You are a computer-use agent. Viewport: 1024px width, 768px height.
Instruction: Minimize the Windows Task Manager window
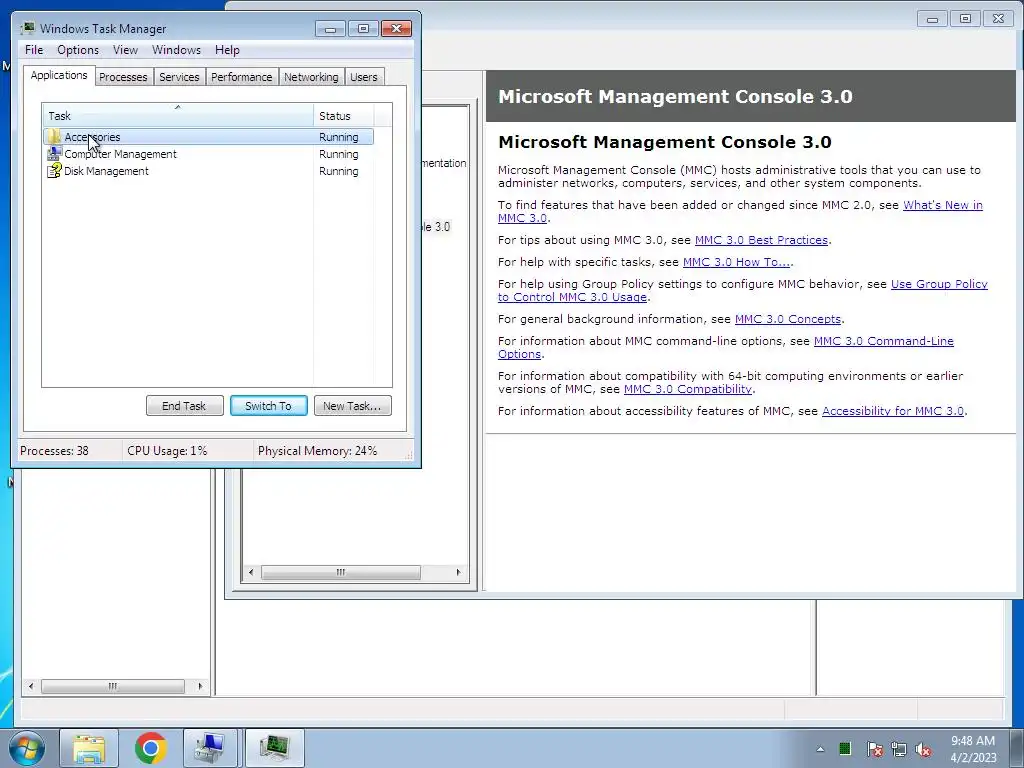tap(330, 29)
